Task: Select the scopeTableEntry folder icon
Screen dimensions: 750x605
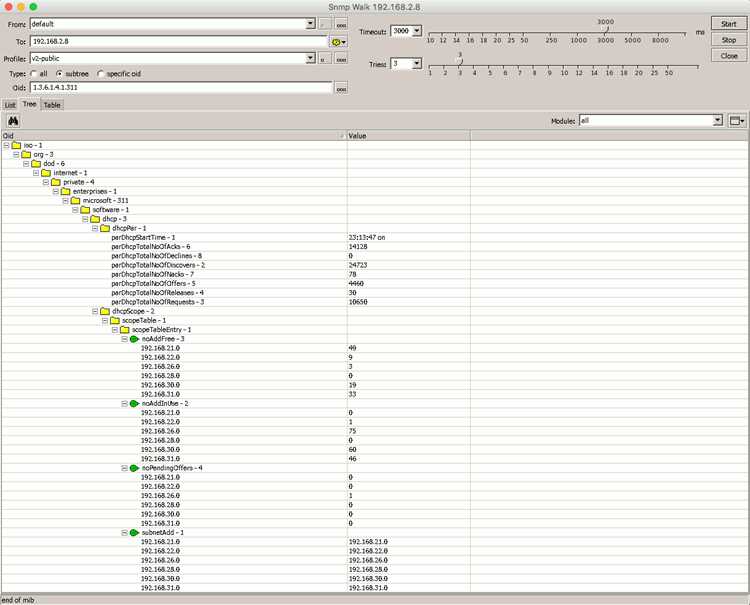Action: pyautogui.click(x=125, y=330)
